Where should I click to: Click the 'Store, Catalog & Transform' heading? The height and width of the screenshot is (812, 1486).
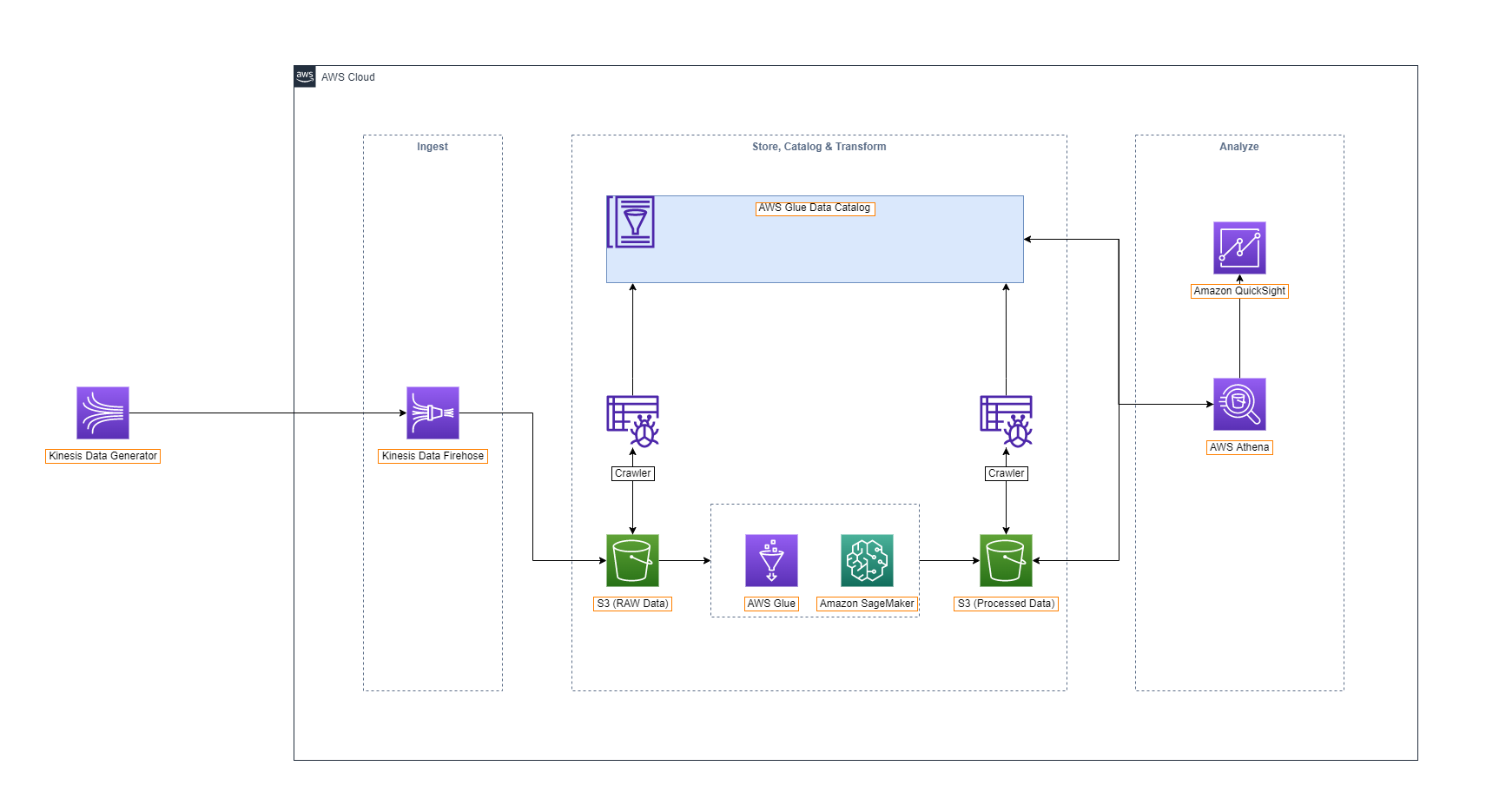pyautogui.click(x=819, y=147)
